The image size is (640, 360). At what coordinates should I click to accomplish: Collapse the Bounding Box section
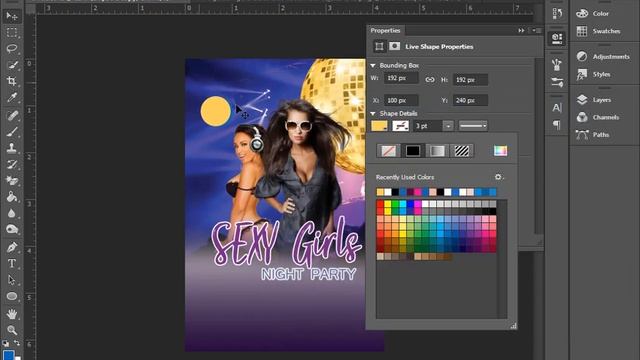tap(373, 65)
